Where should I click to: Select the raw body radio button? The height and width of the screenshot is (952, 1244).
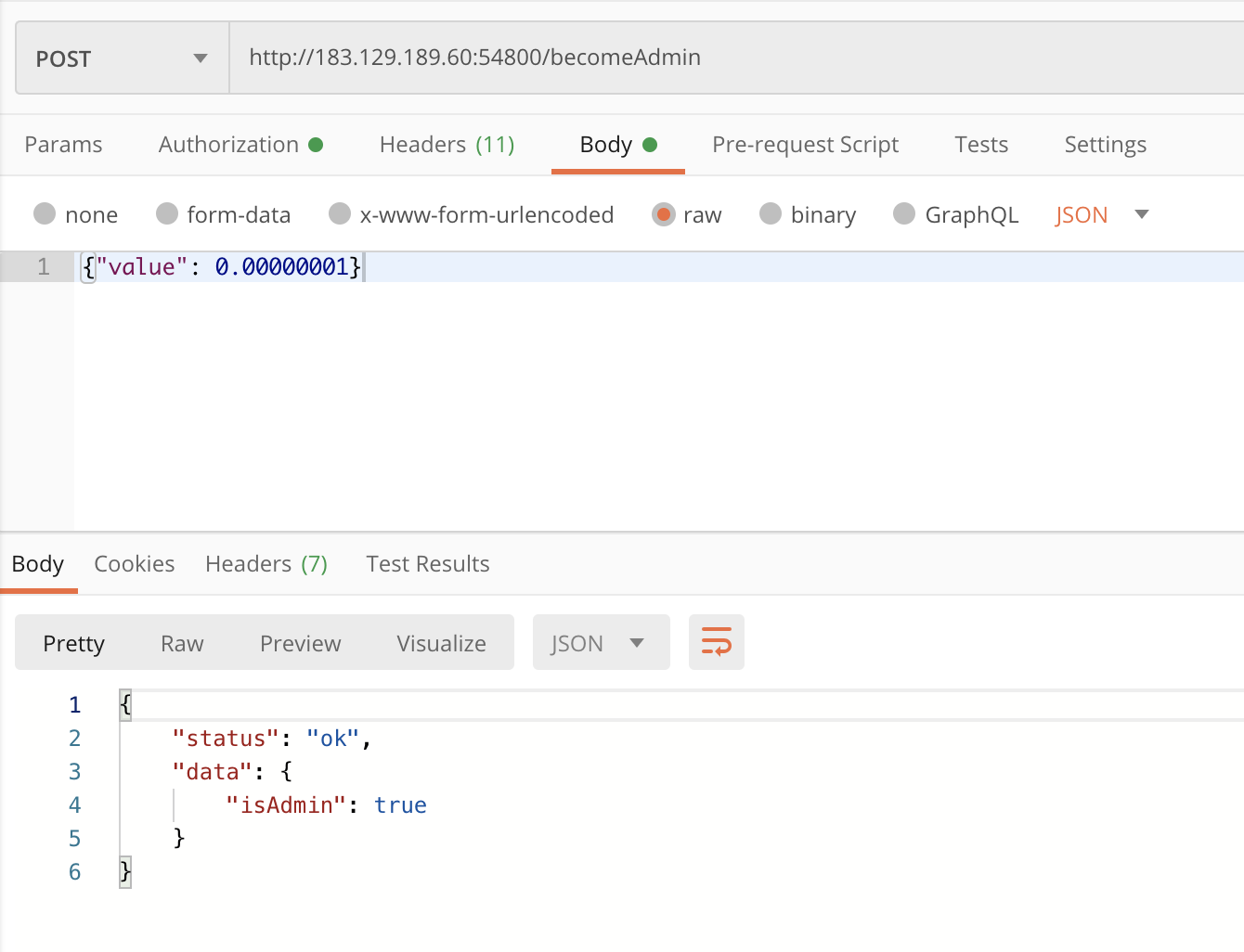pyautogui.click(x=663, y=214)
